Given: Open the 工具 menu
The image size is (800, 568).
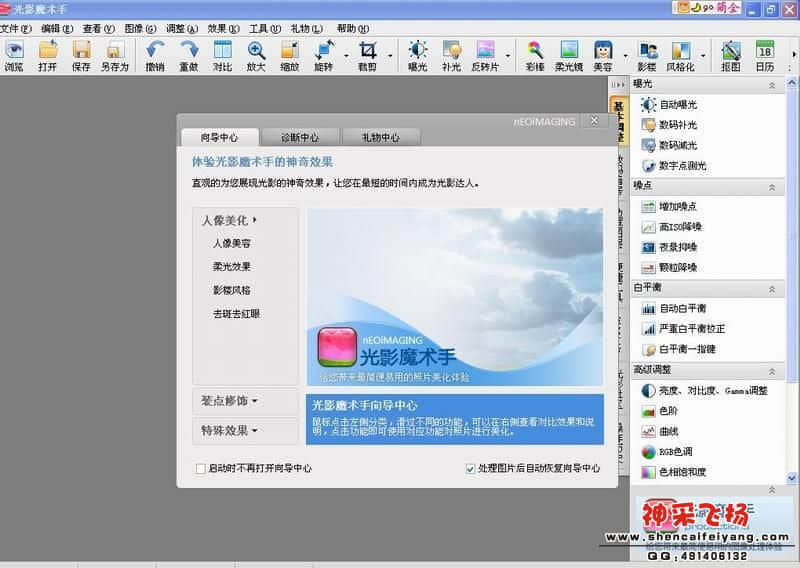Looking at the screenshot, I should pyautogui.click(x=265, y=29).
